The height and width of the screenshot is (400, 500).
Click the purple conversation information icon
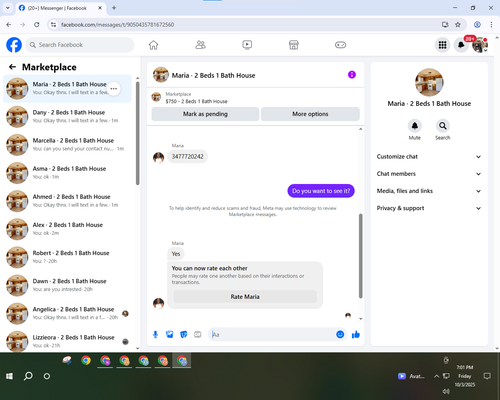coord(352,75)
